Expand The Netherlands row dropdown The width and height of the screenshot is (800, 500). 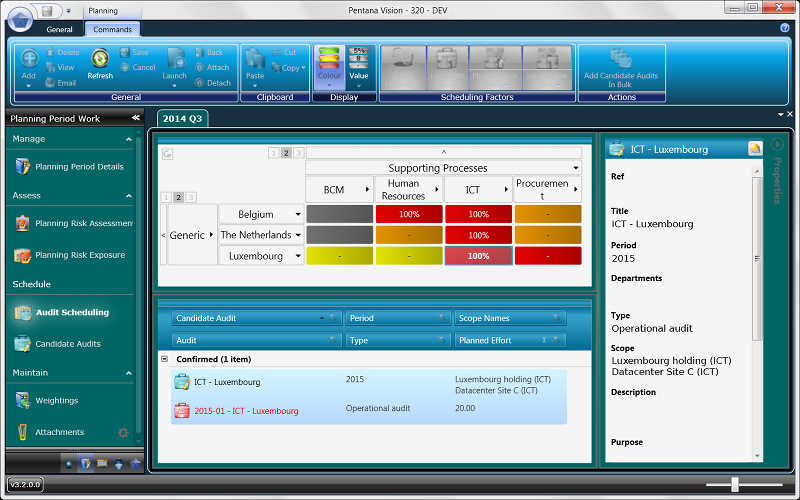pyautogui.click(x=298, y=235)
